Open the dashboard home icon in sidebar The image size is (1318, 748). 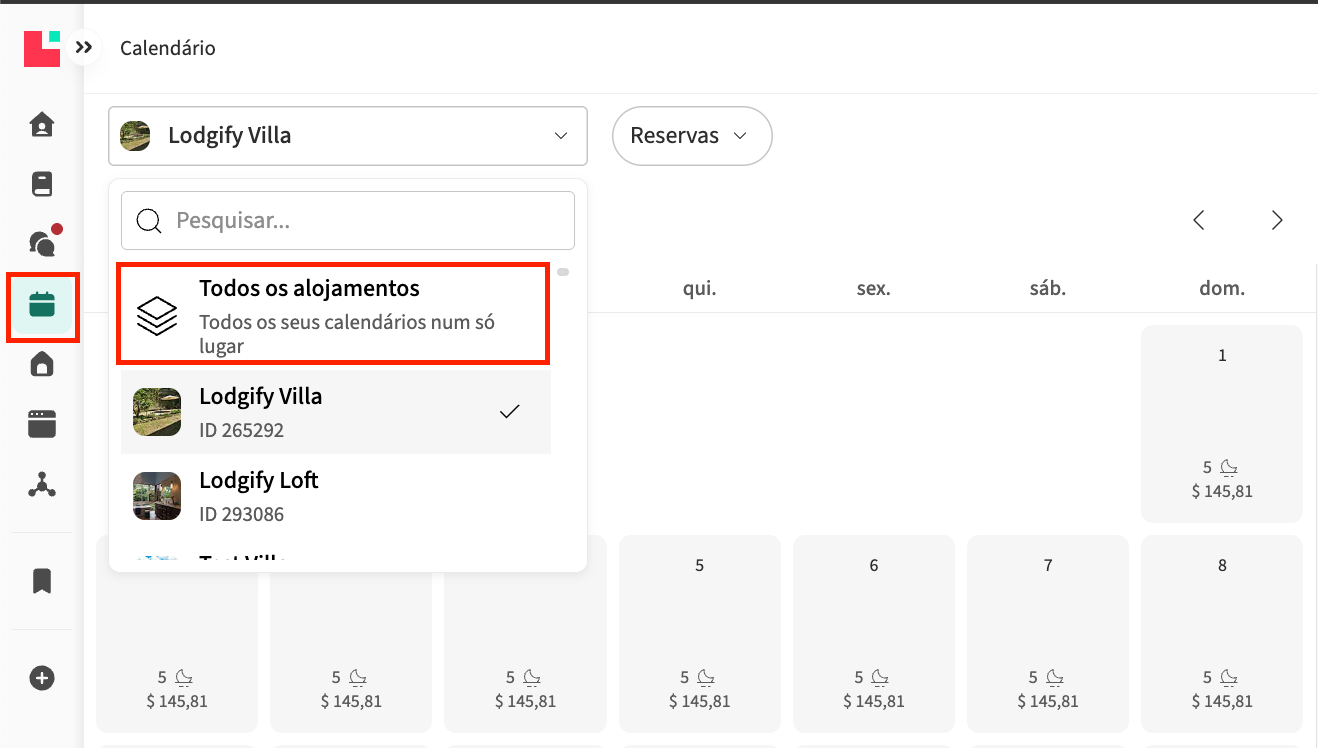pos(41,125)
